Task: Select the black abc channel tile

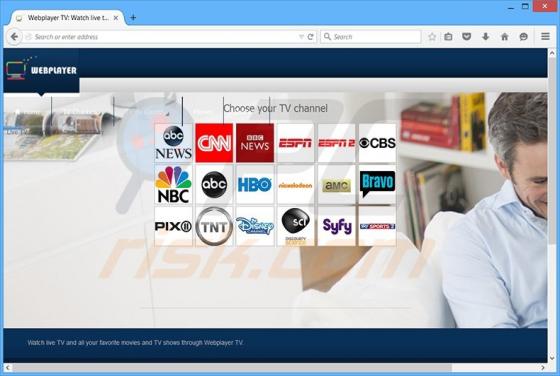Action: [214, 184]
